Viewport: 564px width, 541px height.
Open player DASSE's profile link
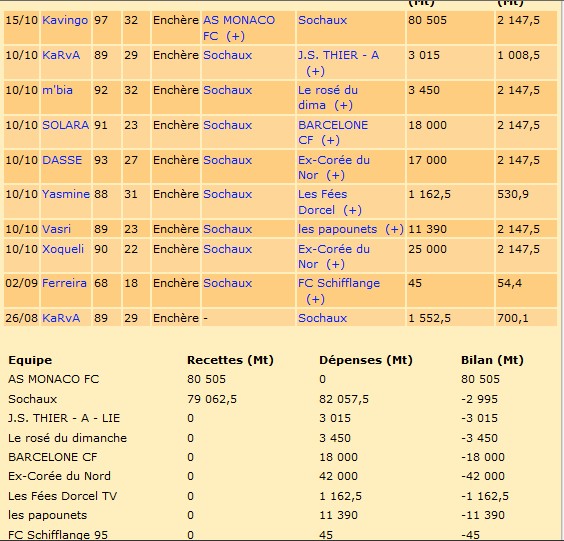(62, 160)
